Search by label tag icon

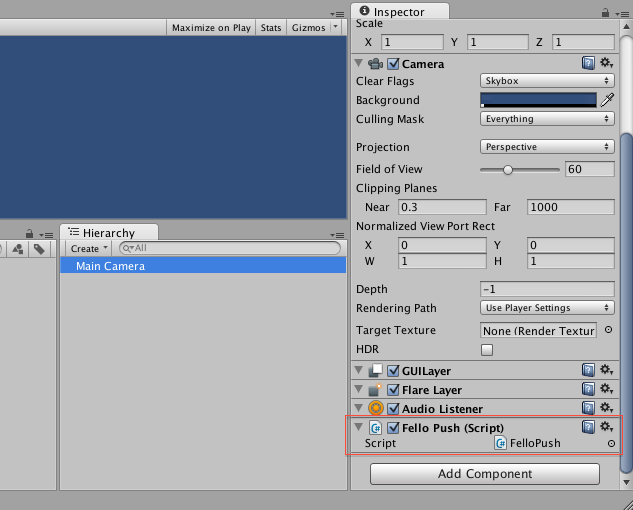(40, 249)
